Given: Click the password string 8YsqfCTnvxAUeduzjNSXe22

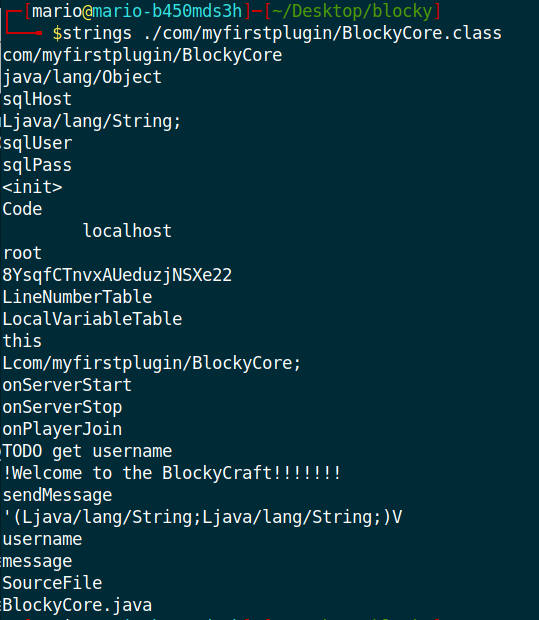Looking at the screenshot, I should [117, 275].
